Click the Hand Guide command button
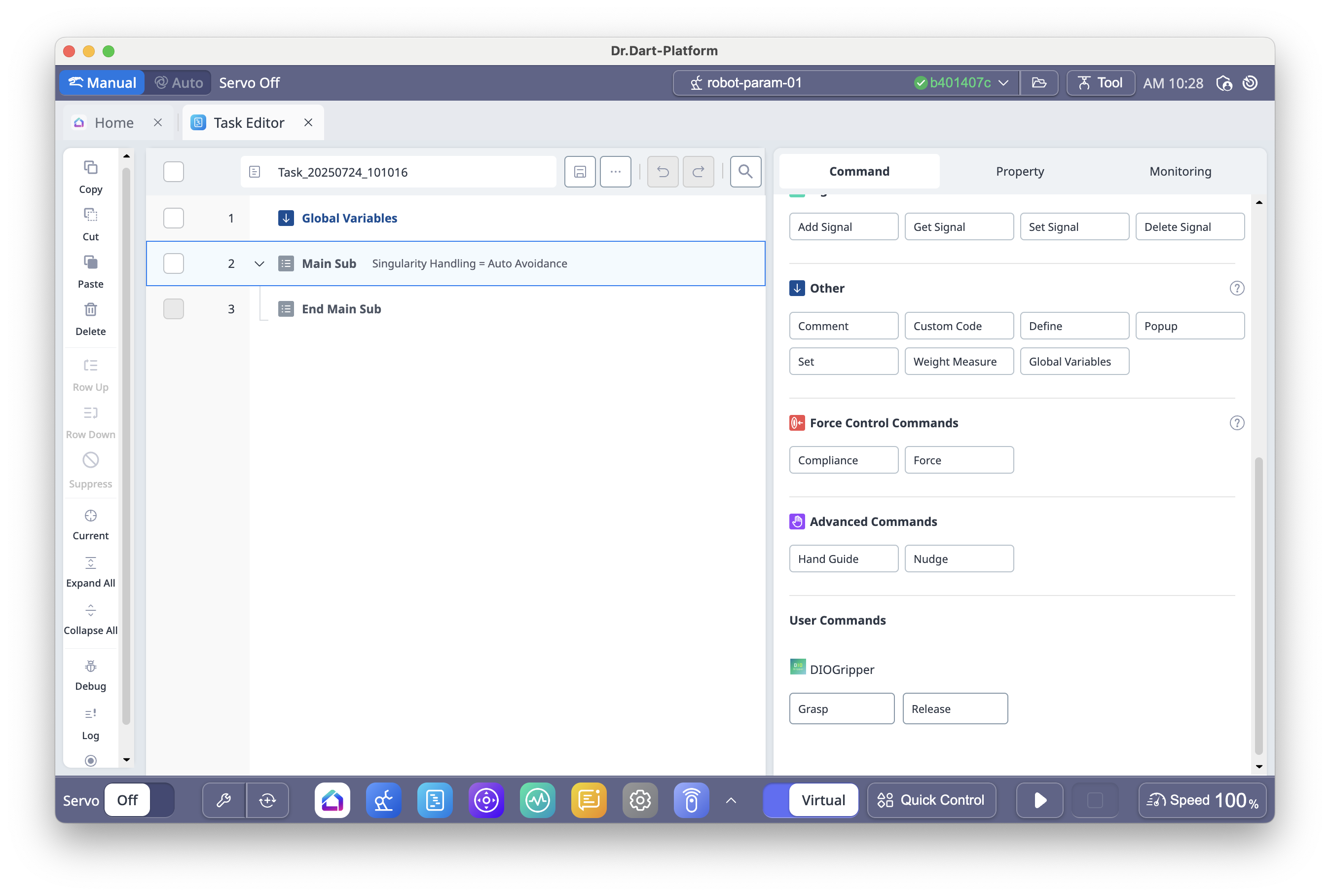The image size is (1330, 896). (x=843, y=559)
